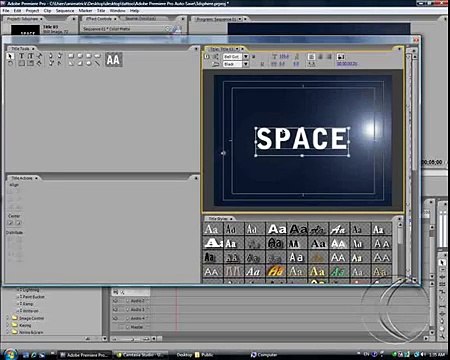Select the Arc shape tool
Image resolution: width=450 pixels, height=360 pixels.
80,63
